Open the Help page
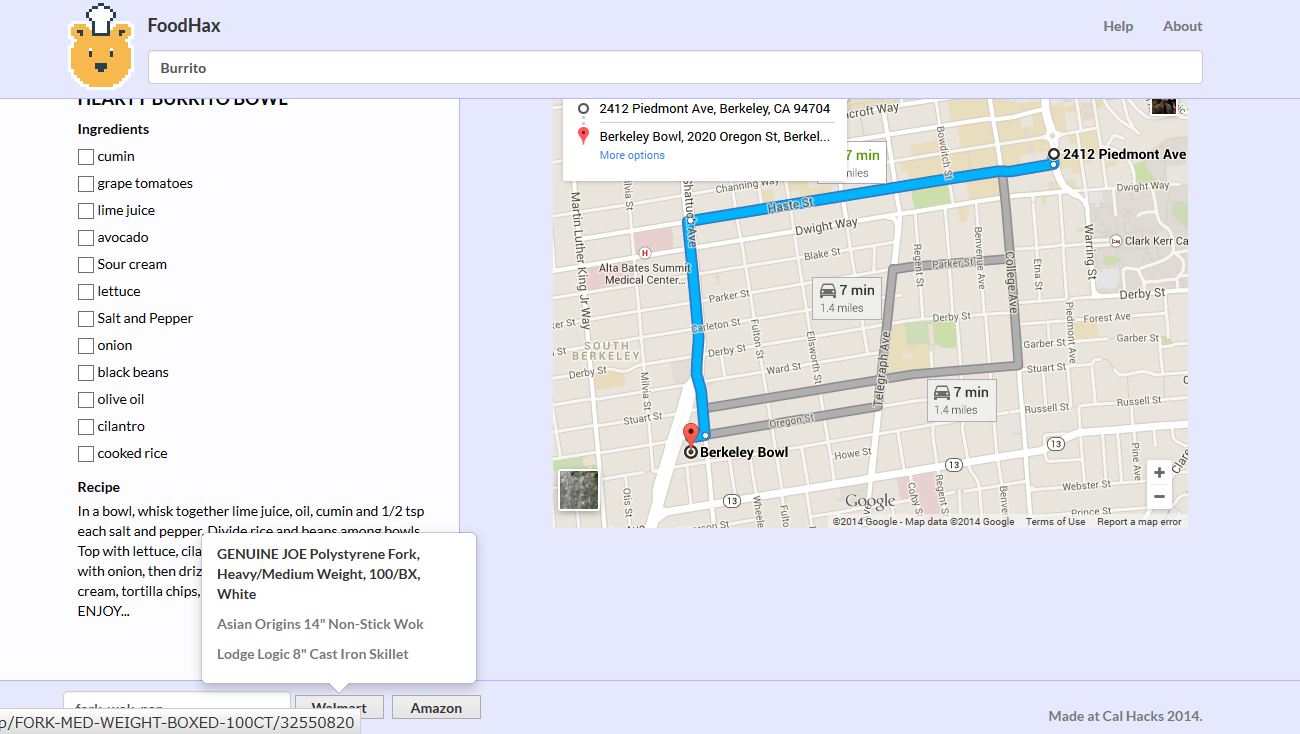The height and width of the screenshot is (734, 1300). (1118, 26)
